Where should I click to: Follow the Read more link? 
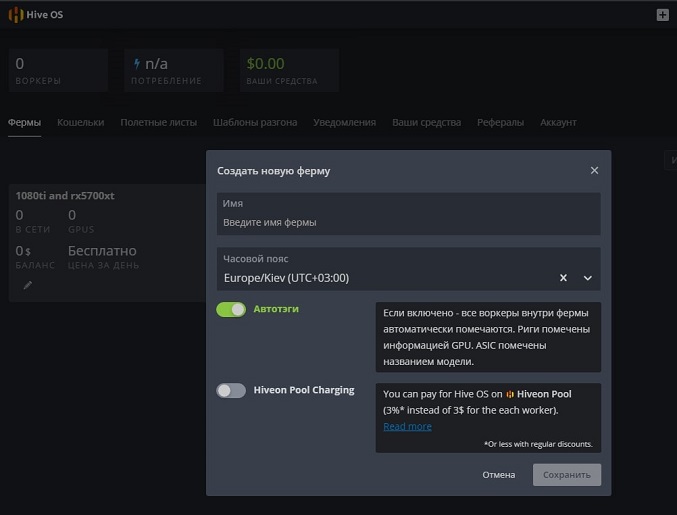pos(407,427)
